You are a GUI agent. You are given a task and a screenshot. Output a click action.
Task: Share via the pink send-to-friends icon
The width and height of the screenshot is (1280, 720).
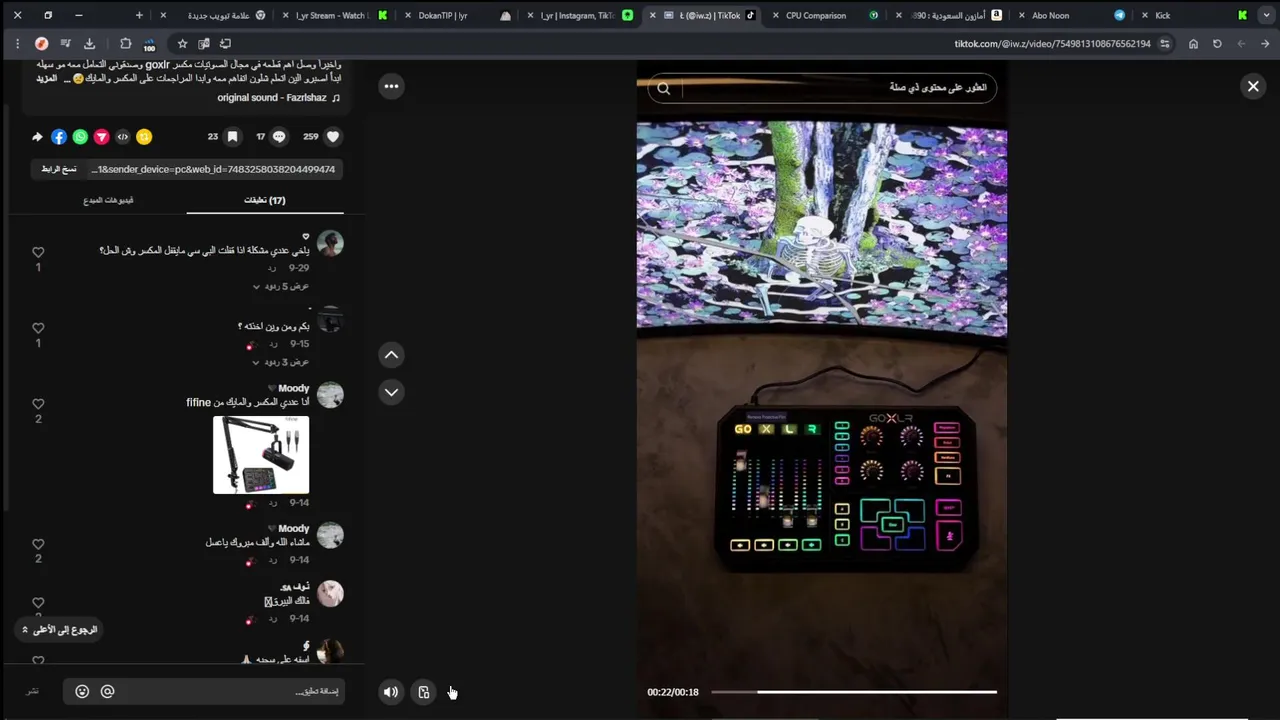point(101,137)
